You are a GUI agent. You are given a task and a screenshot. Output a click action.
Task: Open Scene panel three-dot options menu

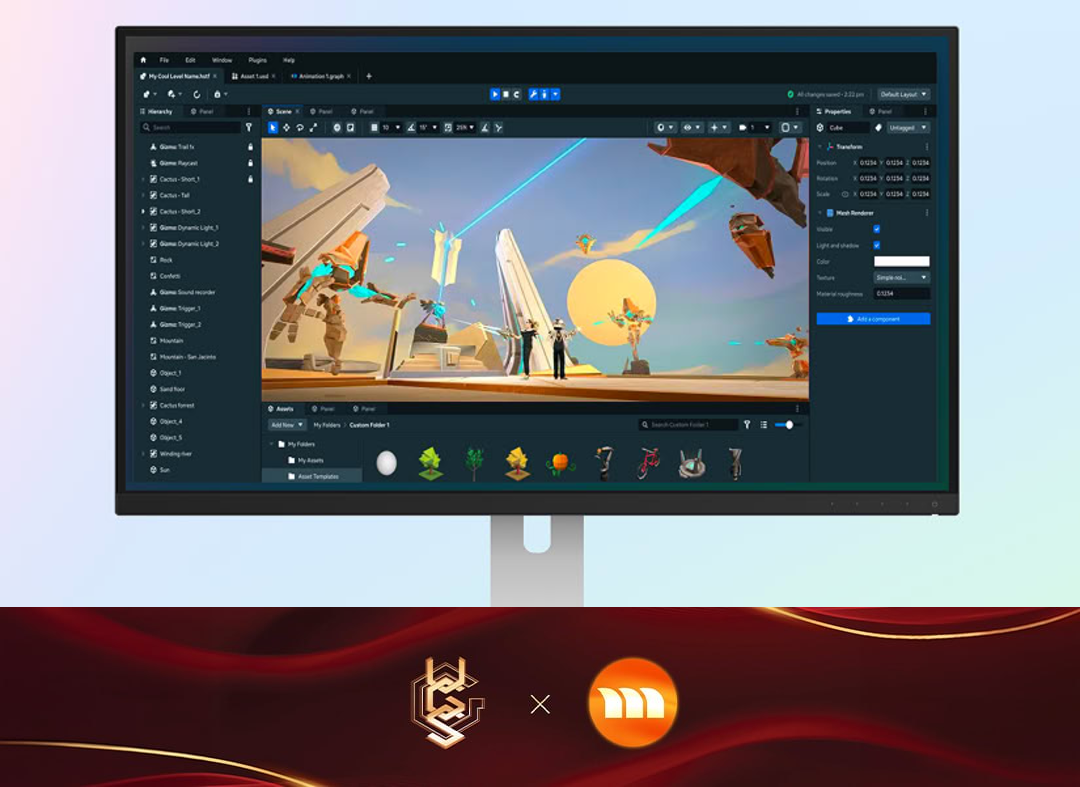point(798,111)
